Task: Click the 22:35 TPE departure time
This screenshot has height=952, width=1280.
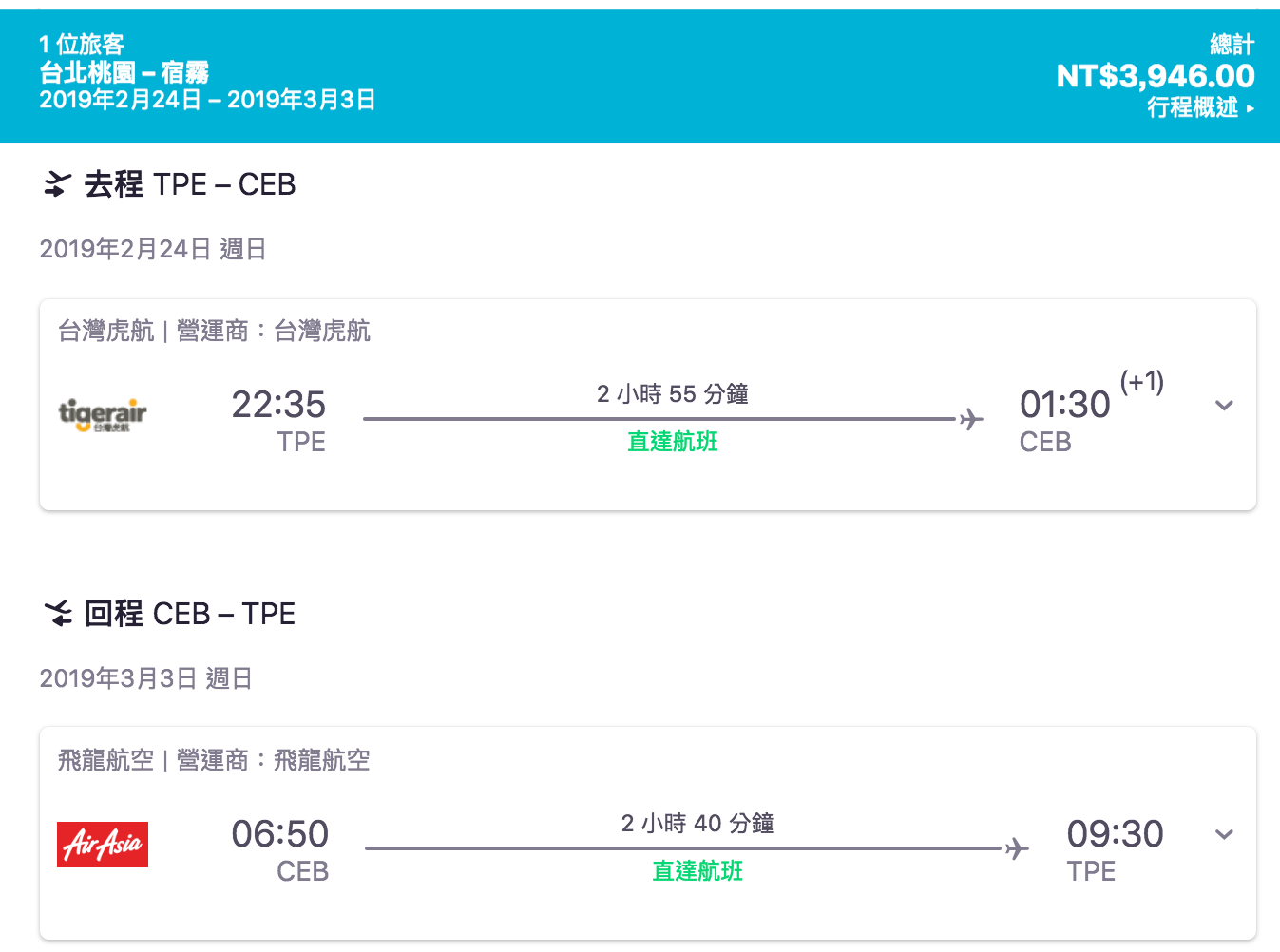Action: pos(278,406)
